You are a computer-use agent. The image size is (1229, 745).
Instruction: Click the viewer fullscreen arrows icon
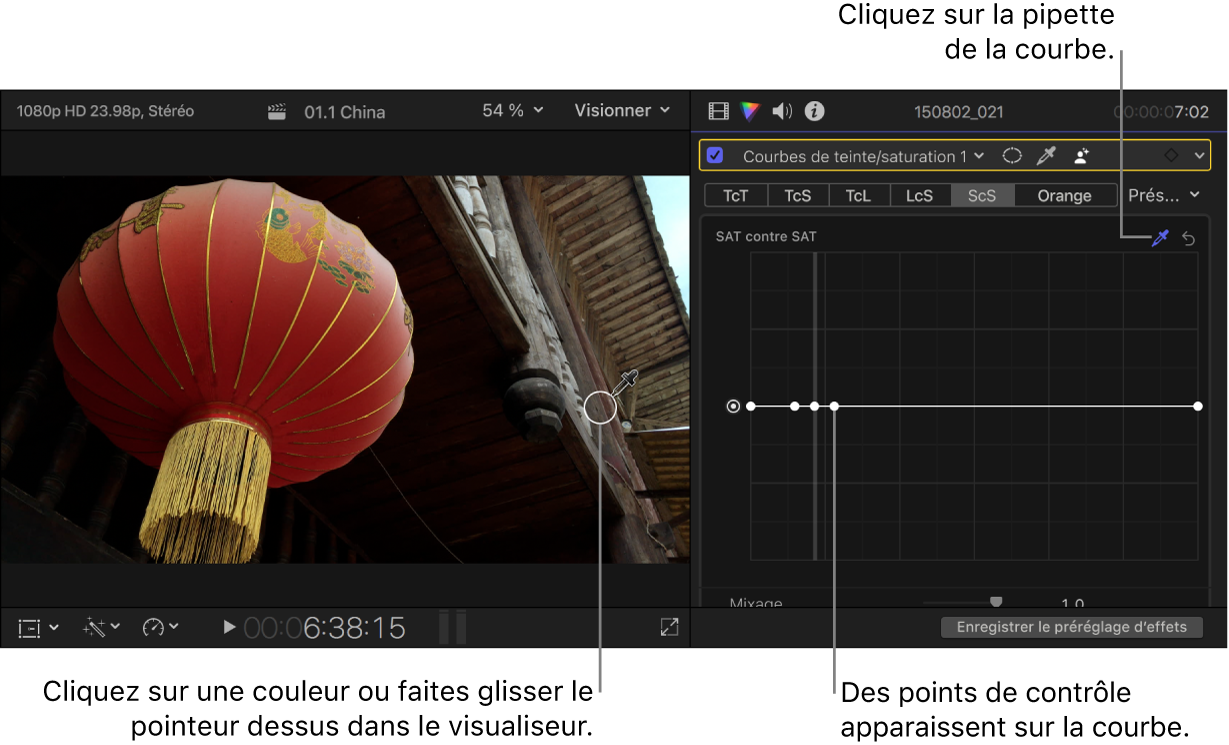tap(669, 627)
